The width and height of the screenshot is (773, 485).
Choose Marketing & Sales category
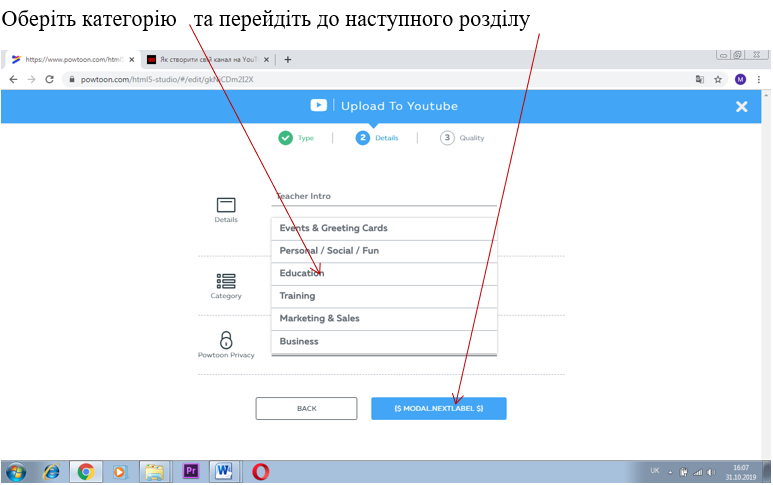point(384,319)
